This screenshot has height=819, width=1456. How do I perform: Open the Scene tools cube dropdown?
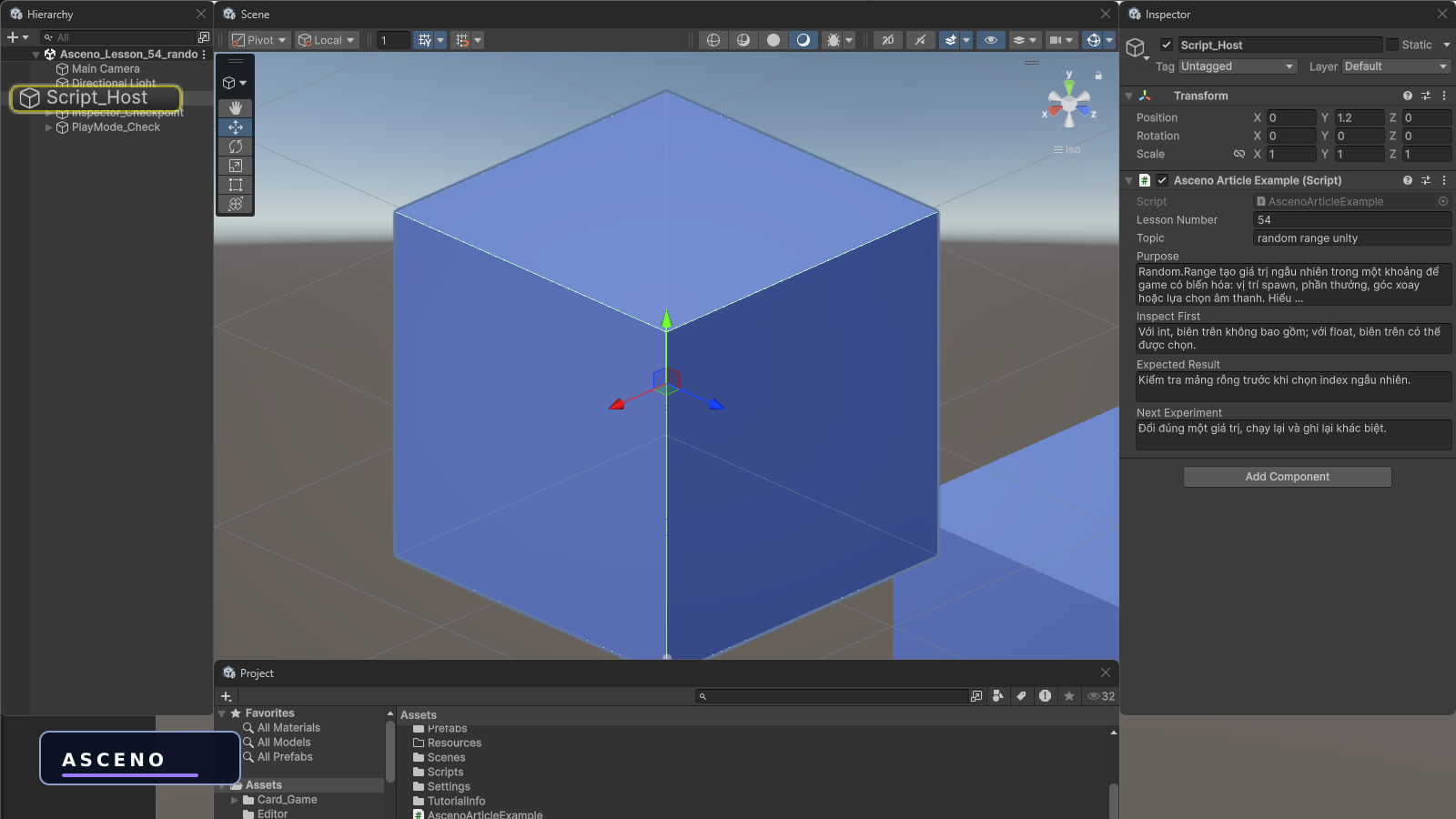235,83
